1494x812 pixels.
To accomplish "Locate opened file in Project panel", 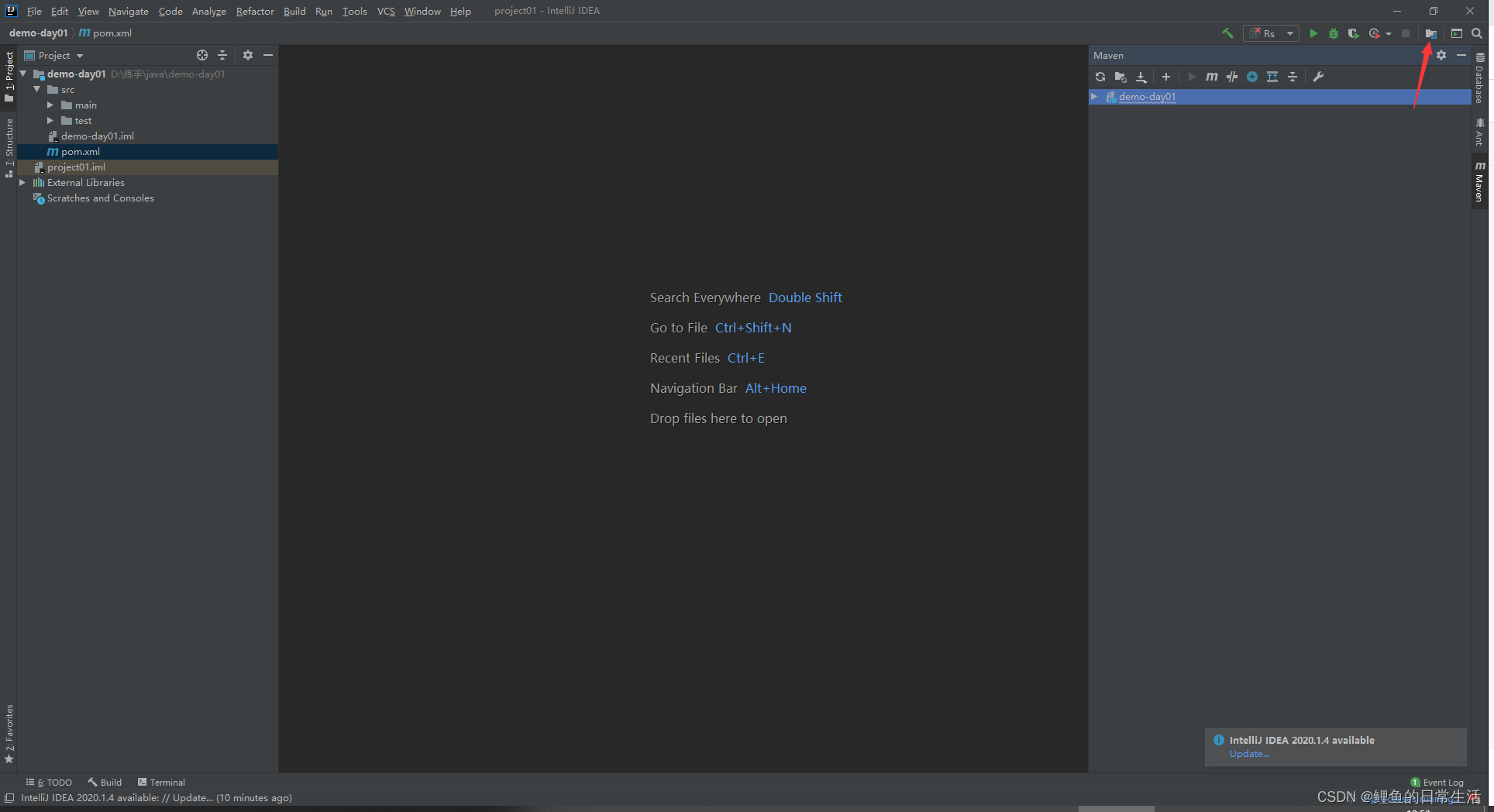I will pyautogui.click(x=202, y=55).
